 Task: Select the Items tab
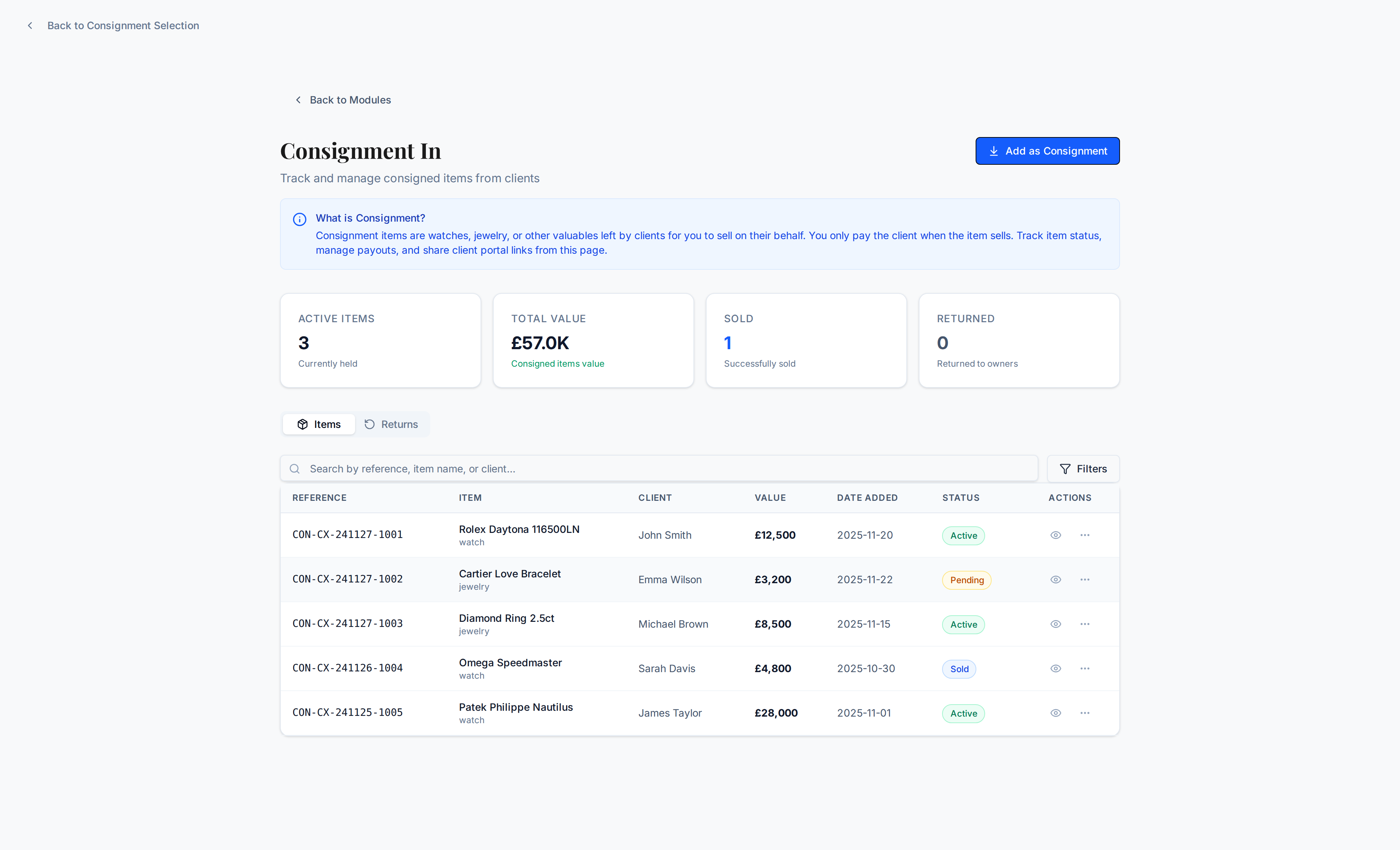click(x=319, y=424)
